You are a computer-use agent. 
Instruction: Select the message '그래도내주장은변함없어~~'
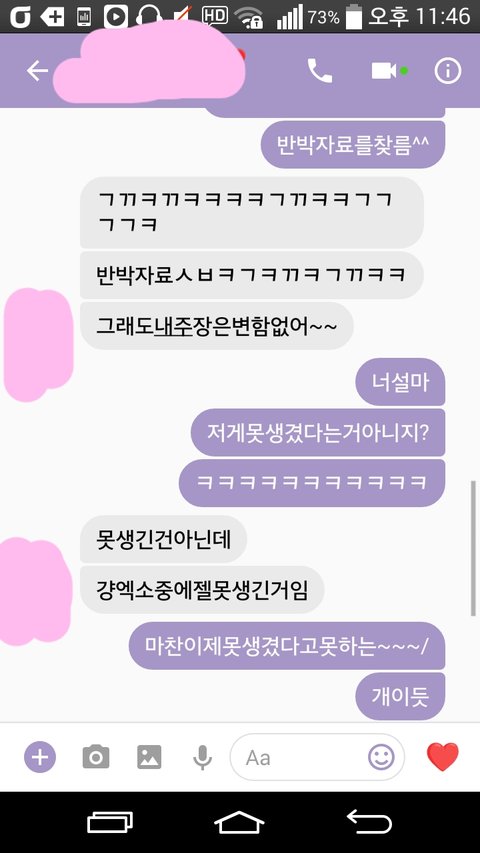[217, 326]
